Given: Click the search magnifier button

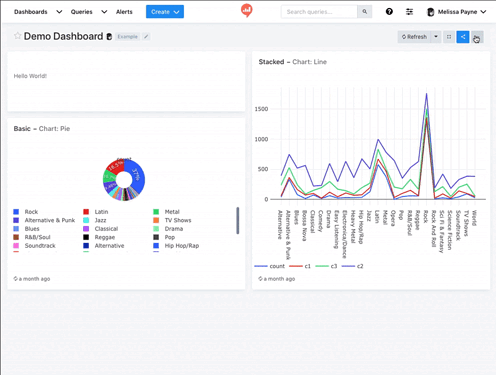Looking at the screenshot, I should (365, 12).
